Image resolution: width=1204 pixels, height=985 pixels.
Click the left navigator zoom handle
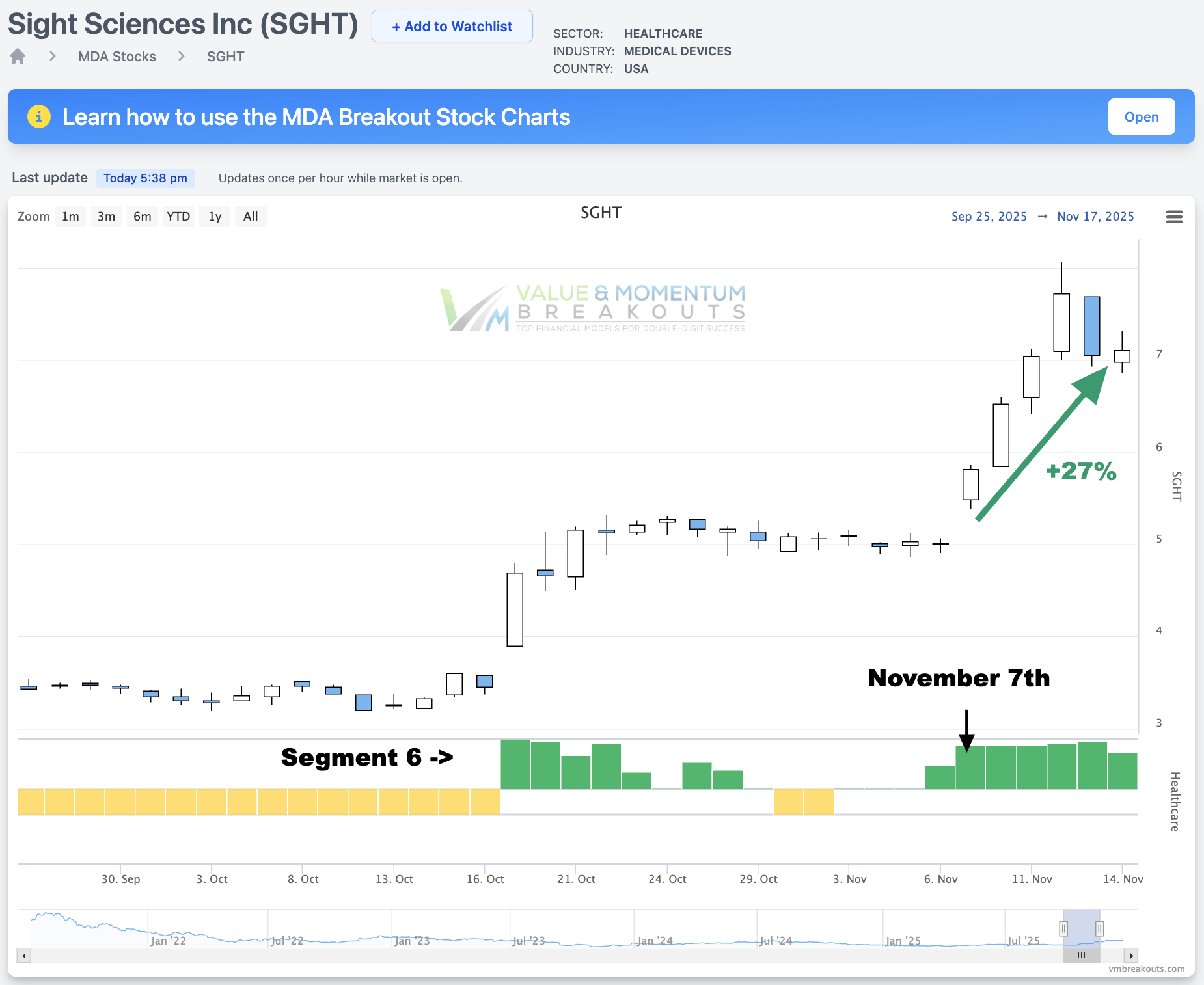point(1063,927)
